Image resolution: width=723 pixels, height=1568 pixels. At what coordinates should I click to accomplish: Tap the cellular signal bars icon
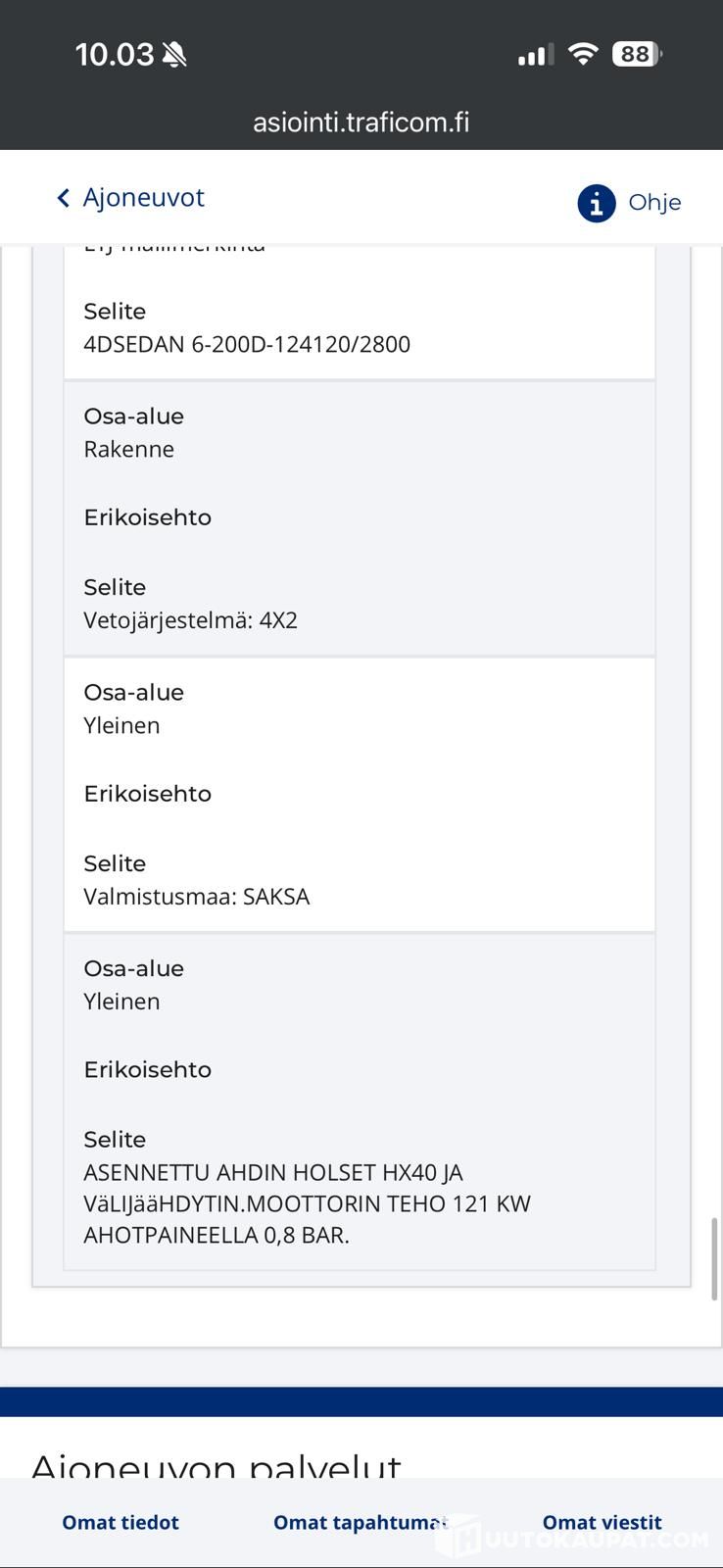point(535,55)
